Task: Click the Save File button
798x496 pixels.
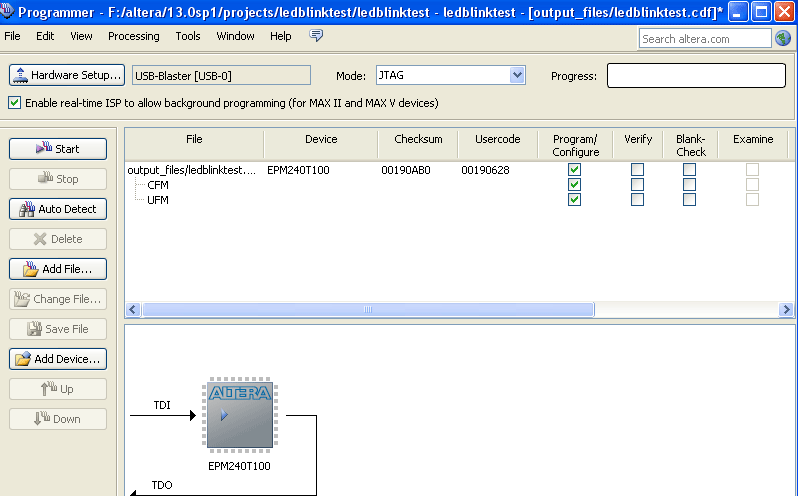Action: (58, 329)
